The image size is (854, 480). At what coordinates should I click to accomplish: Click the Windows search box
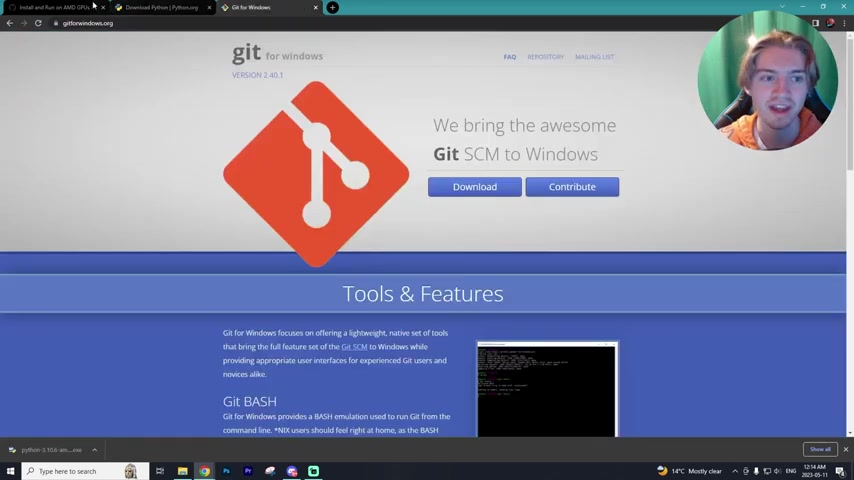[85, 471]
